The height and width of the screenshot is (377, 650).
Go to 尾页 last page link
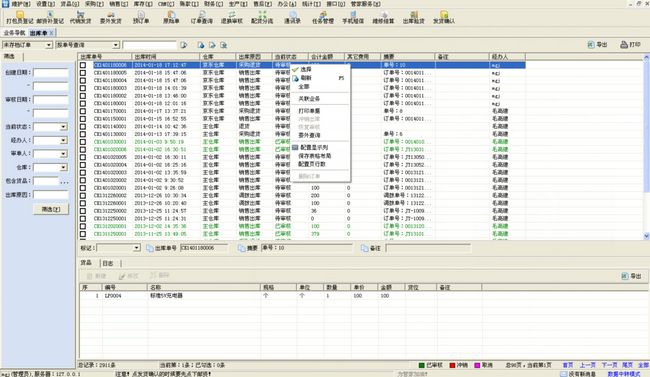coord(627,365)
